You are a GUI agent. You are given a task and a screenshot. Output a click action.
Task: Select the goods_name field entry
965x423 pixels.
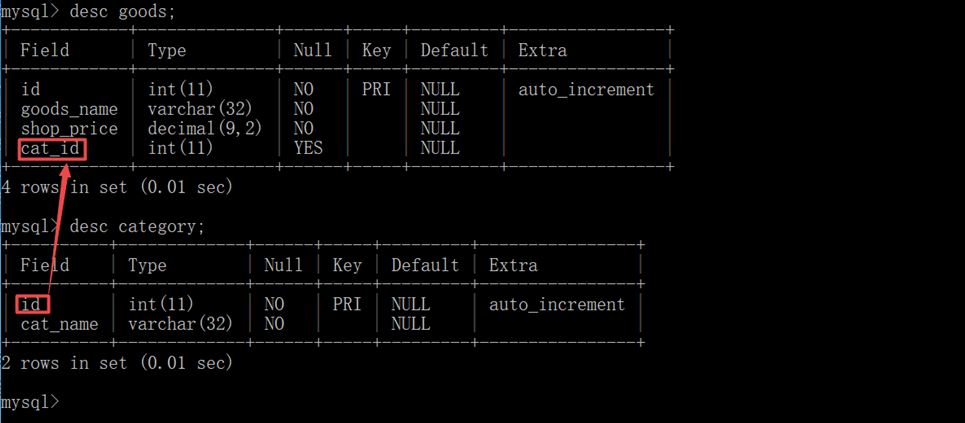click(69, 109)
